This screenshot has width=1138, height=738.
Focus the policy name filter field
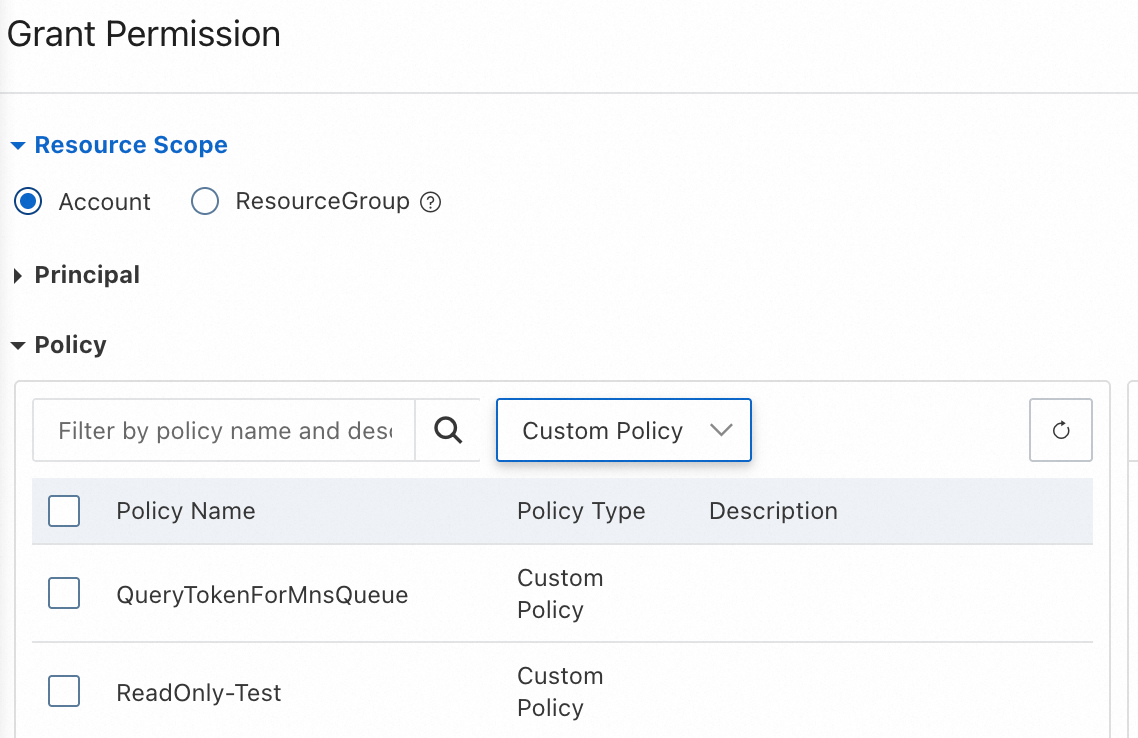224,431
